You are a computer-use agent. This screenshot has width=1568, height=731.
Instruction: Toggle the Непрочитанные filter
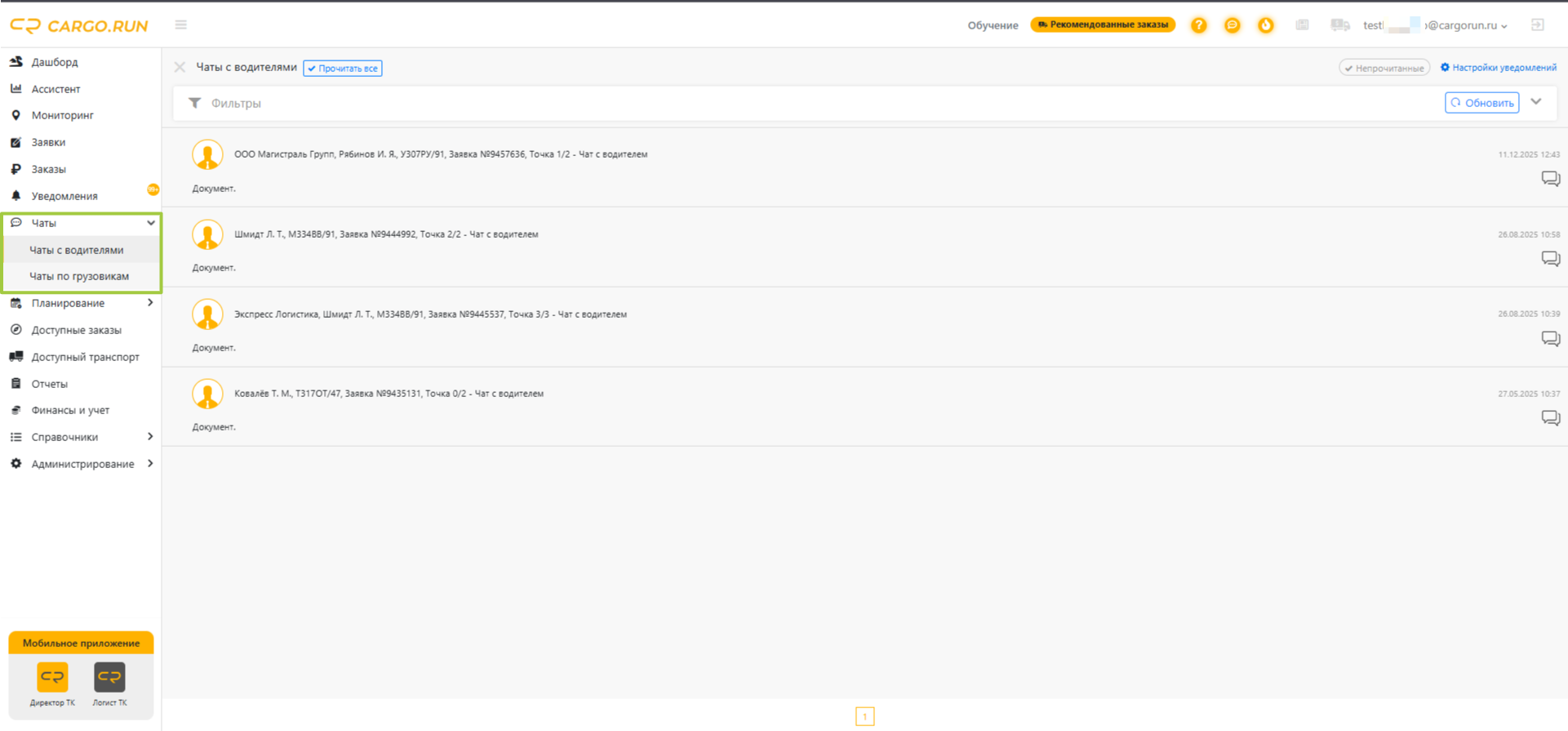(1384, 68)
